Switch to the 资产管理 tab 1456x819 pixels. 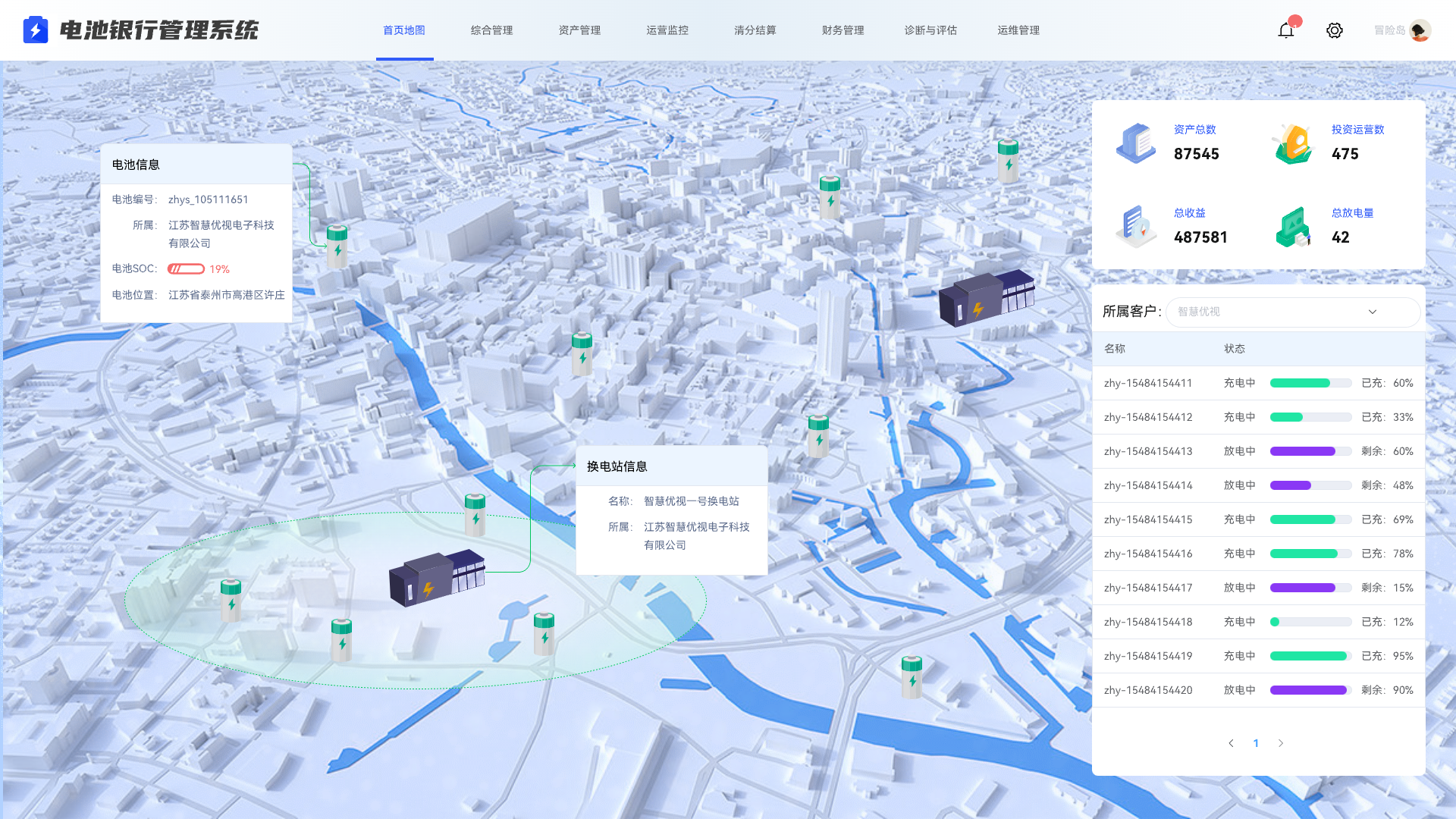[x=579, y=30]
